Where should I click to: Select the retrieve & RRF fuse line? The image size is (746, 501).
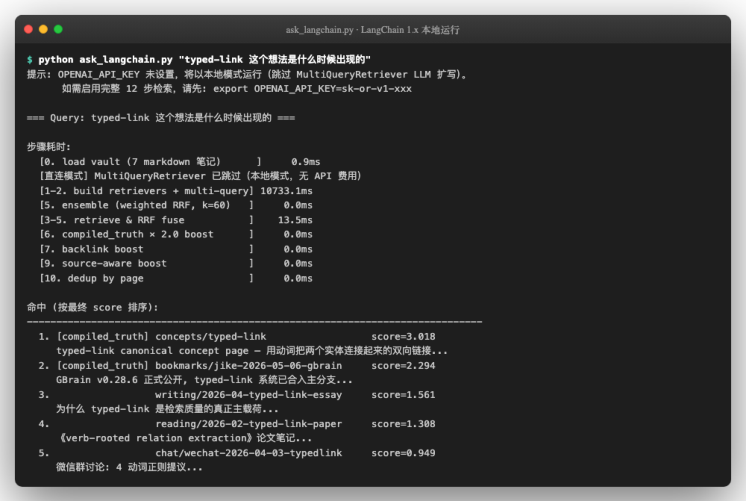176,220
